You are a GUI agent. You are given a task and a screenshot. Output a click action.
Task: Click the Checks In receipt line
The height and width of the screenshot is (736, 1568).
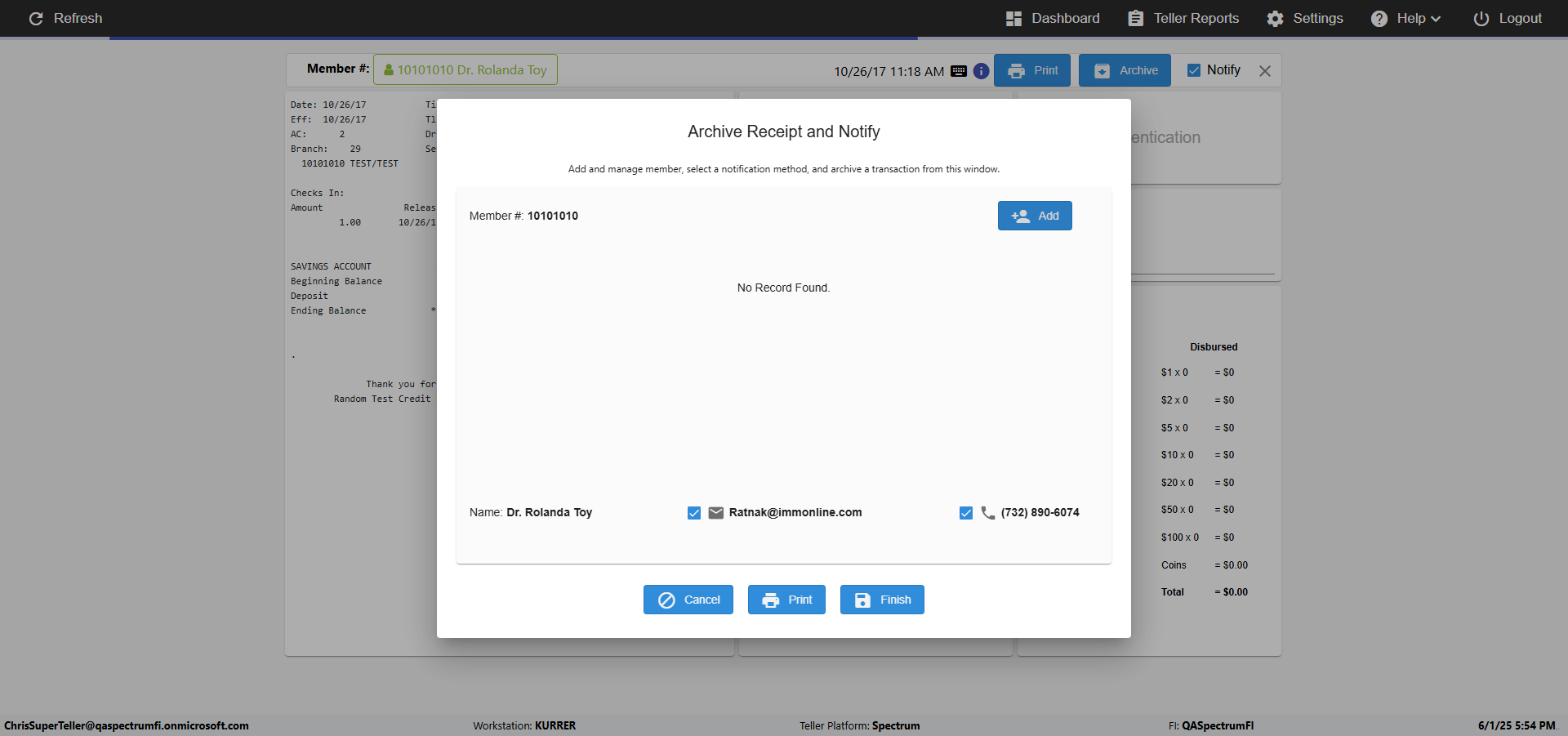click(x=318, y=193)
